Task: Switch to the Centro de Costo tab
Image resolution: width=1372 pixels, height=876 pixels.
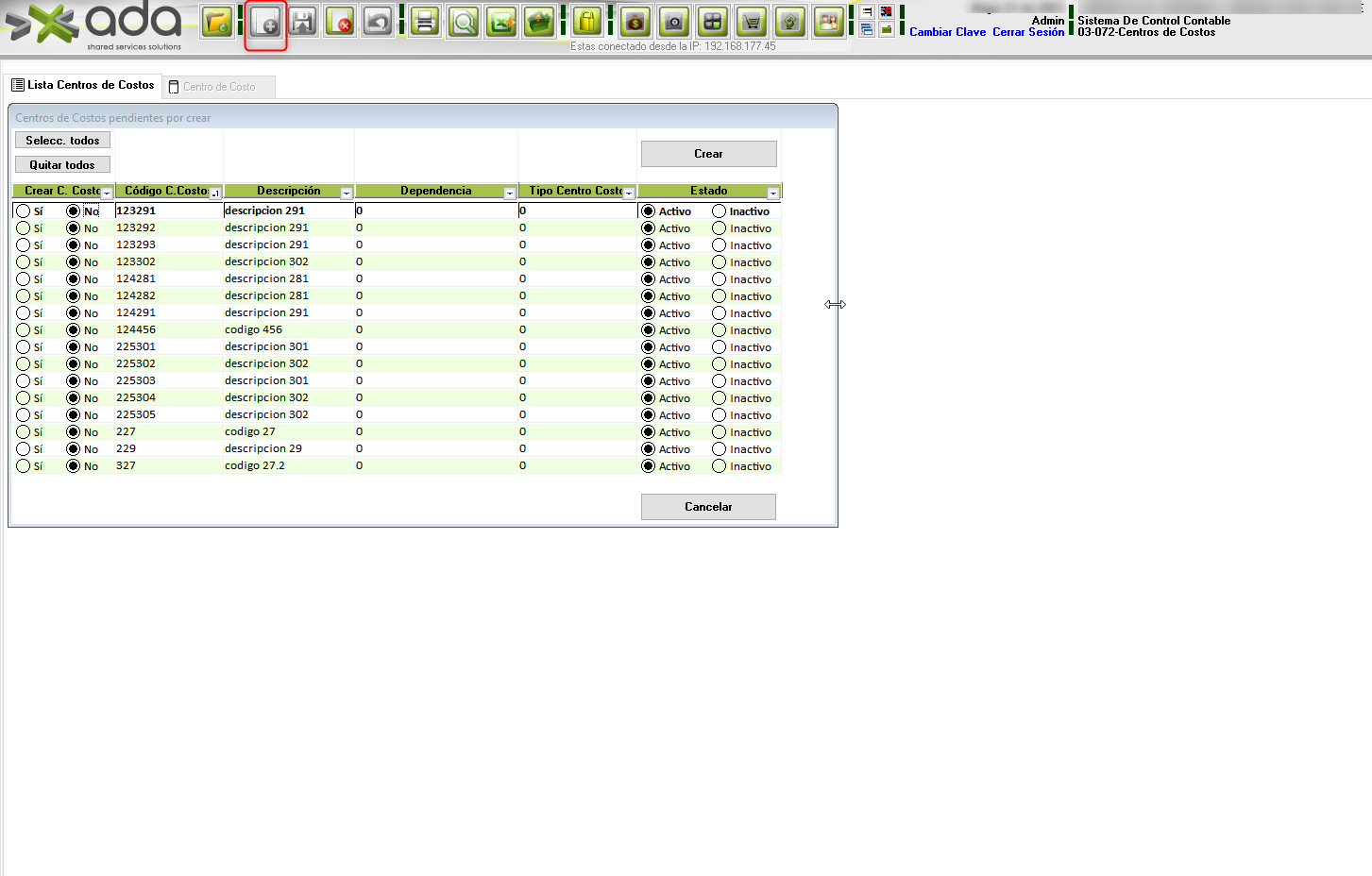Action: (x=219, y=87)
